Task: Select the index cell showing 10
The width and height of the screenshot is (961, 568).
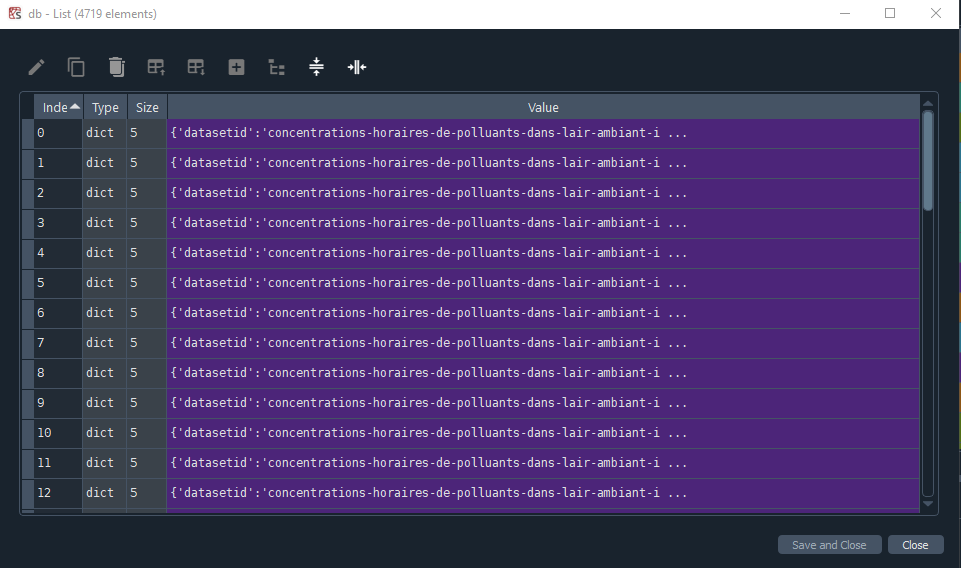Action: 58,433
